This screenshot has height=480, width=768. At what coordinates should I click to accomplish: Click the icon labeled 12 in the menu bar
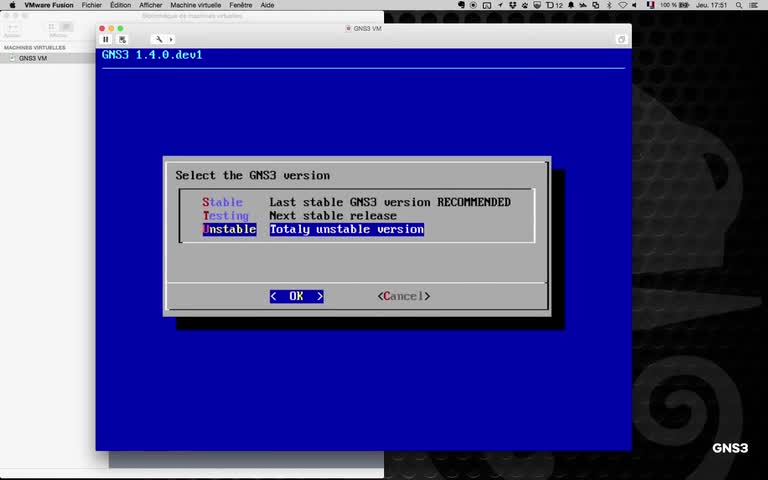coord(554,5)
